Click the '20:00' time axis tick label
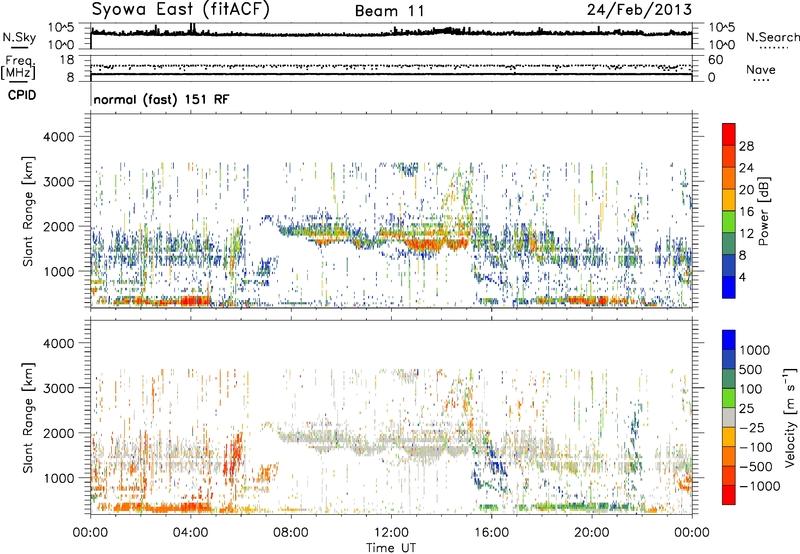Image resolution: width=800 pixels, height=554 pixels. click(x=591, y=533)
